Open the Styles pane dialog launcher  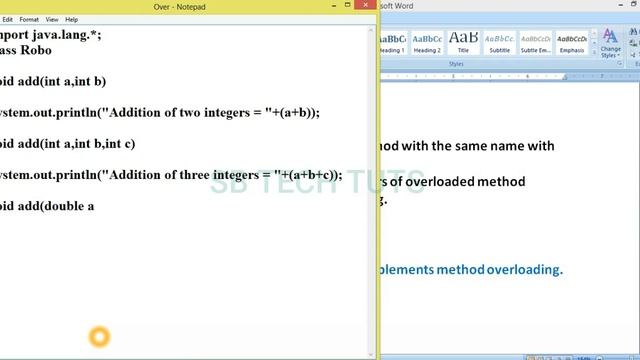coord(619,64)
